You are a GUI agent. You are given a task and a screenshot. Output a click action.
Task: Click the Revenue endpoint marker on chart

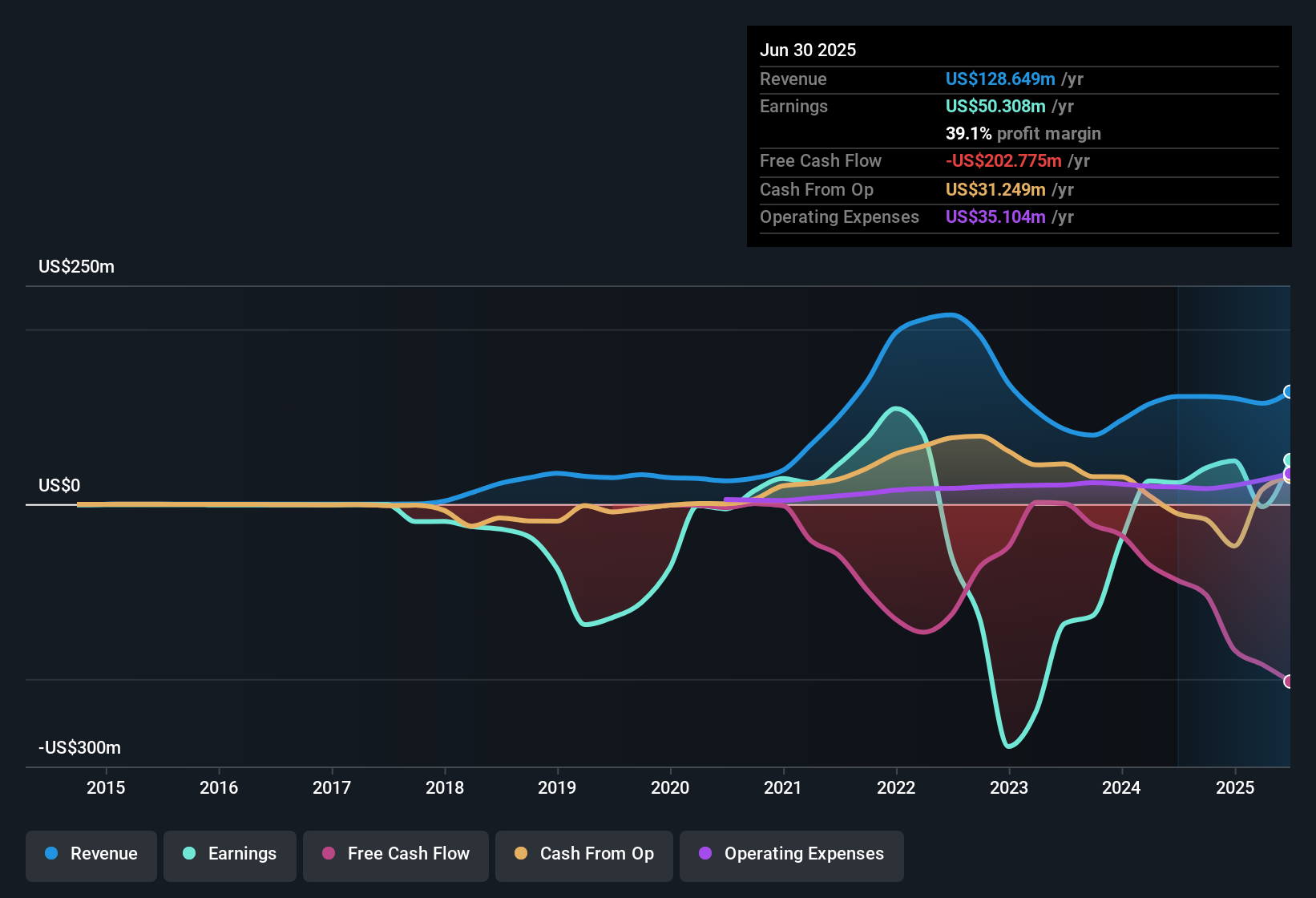tap(1289, 392)
